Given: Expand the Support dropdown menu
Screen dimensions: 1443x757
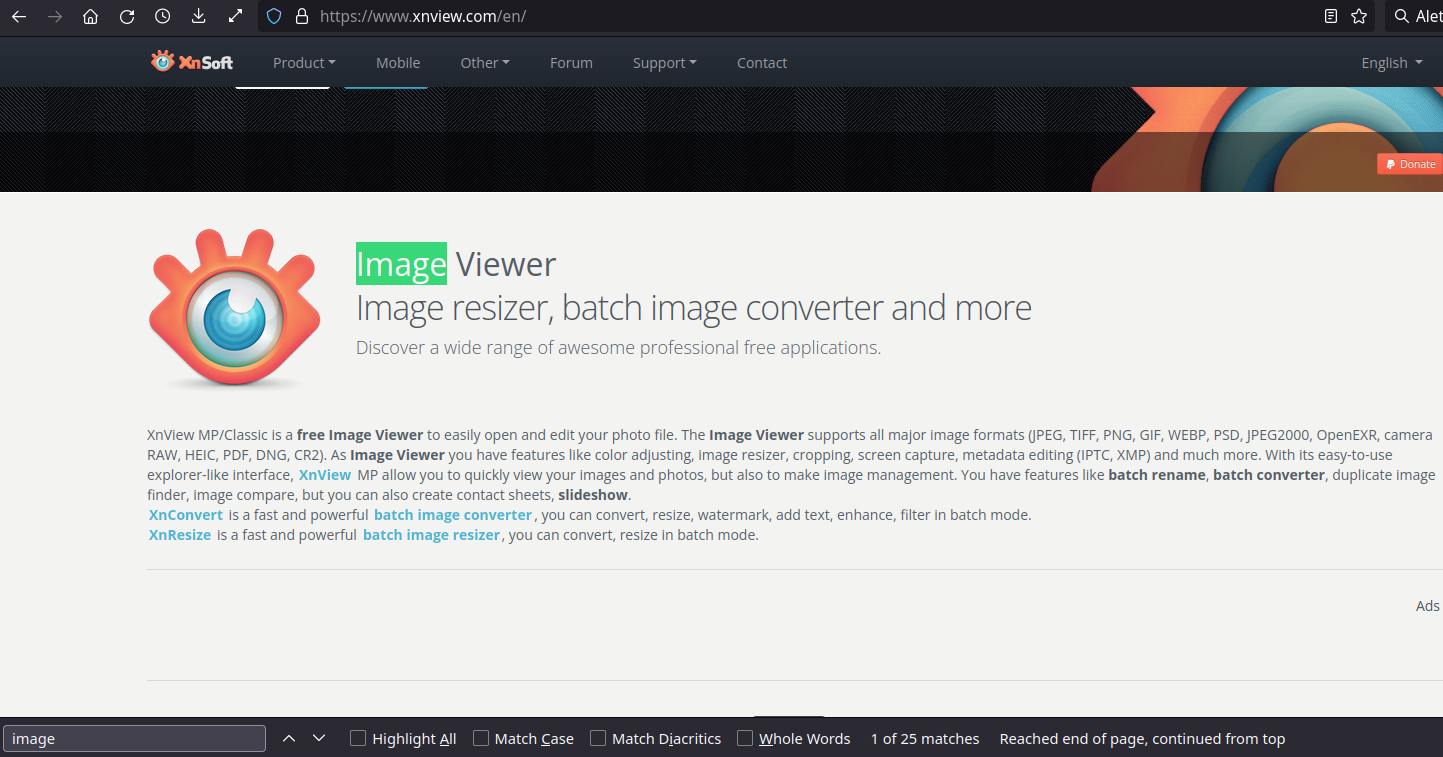Looking at the screenshot, I should [665, 63].
